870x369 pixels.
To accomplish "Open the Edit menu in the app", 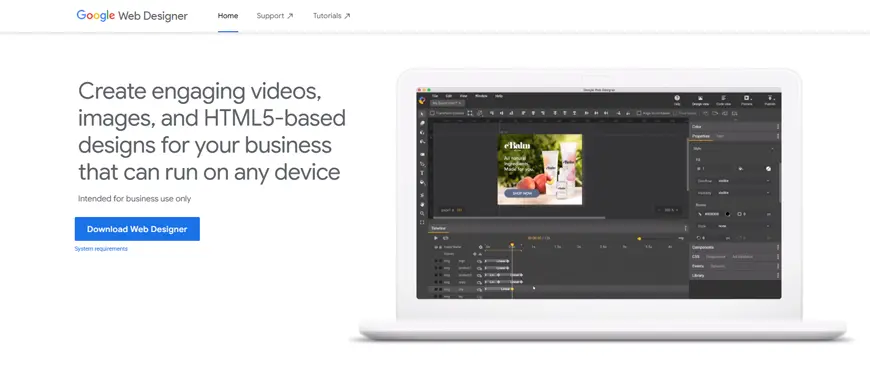I will click(x=449, y=96).
